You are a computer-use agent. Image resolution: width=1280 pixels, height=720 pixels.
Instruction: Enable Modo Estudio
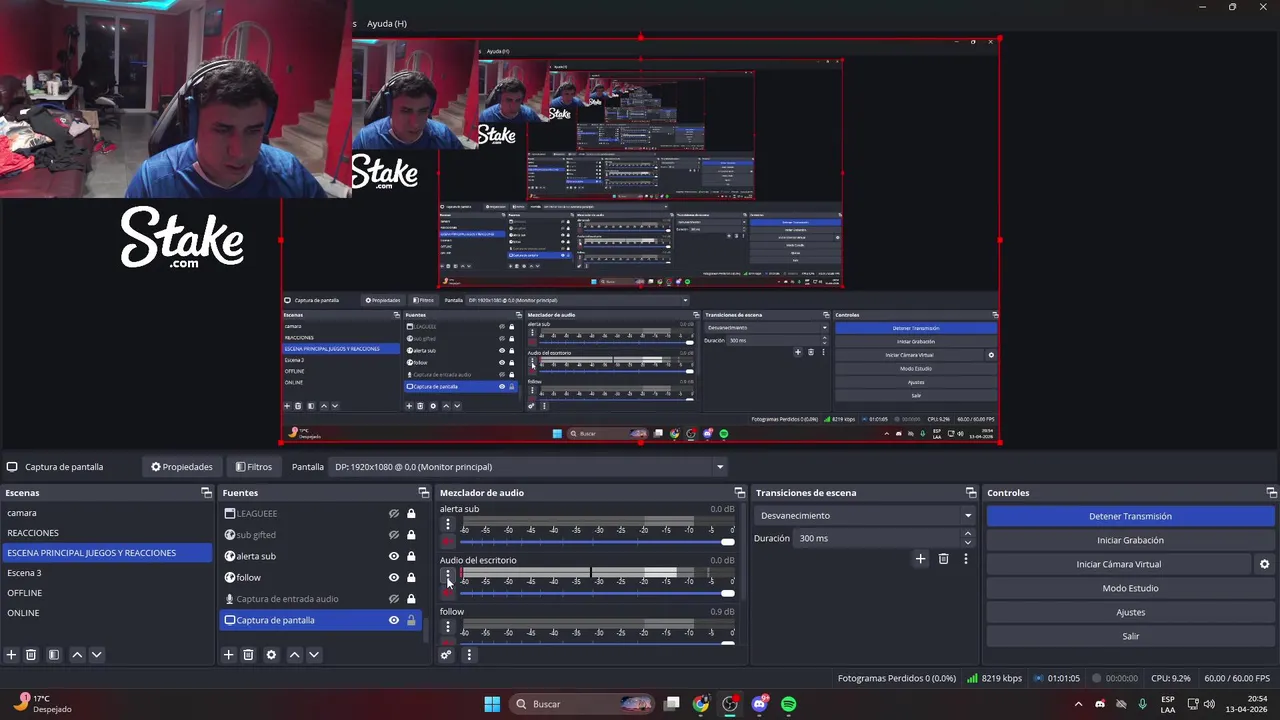coord(1130,588)
